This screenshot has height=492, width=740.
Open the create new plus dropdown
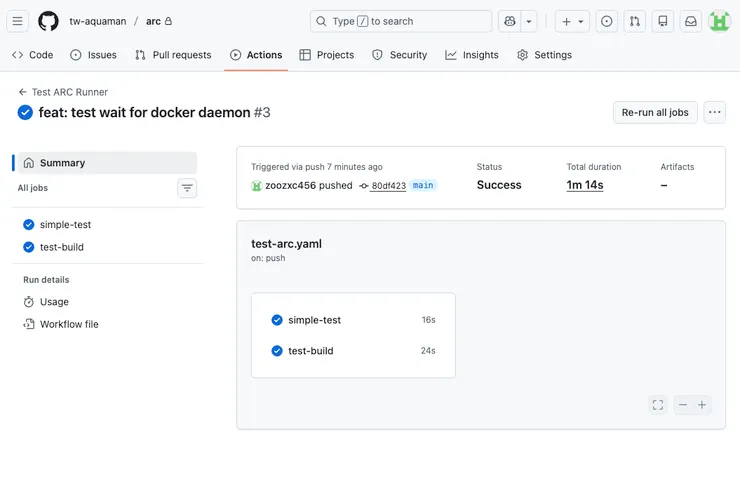point(573,21)
